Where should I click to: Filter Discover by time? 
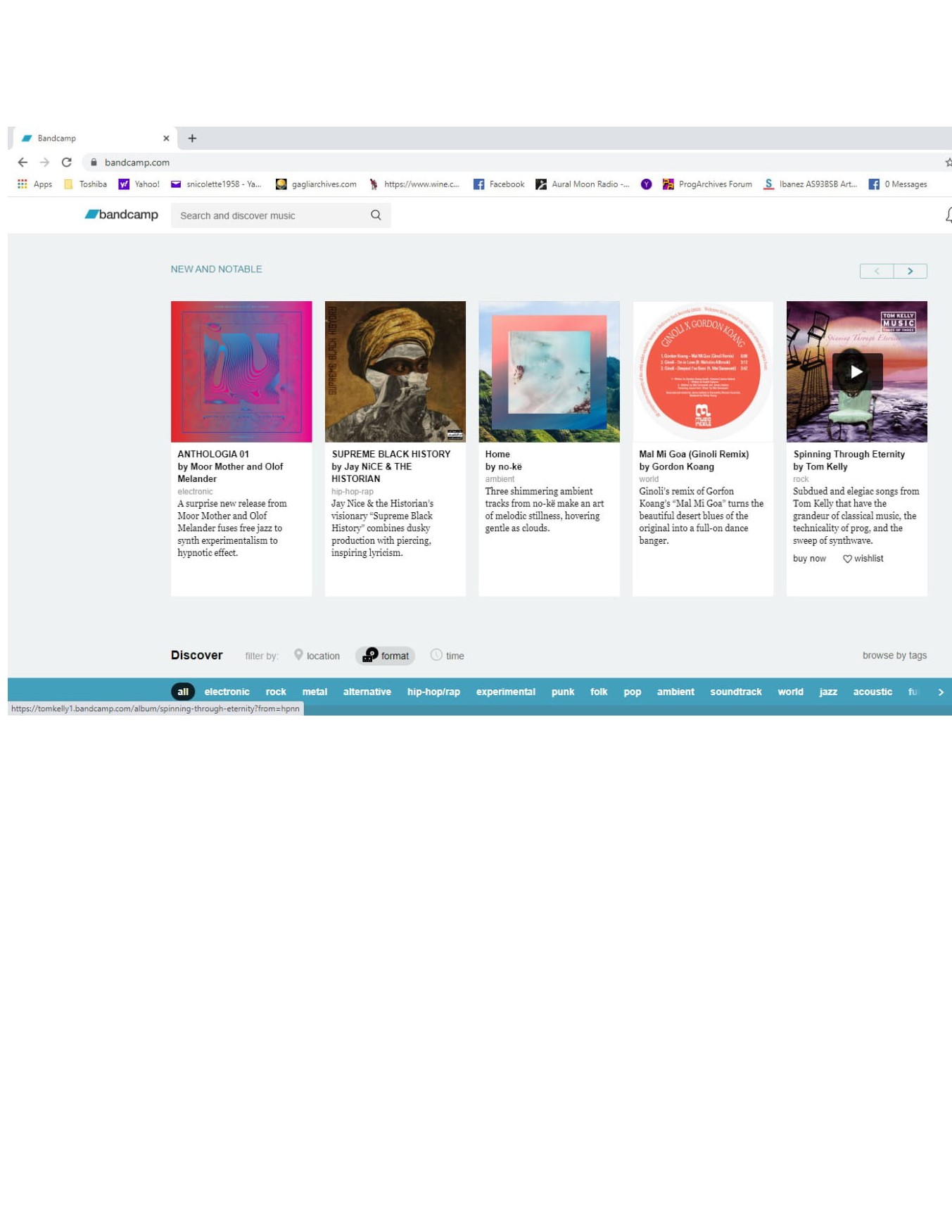click(x=447, y=656)
